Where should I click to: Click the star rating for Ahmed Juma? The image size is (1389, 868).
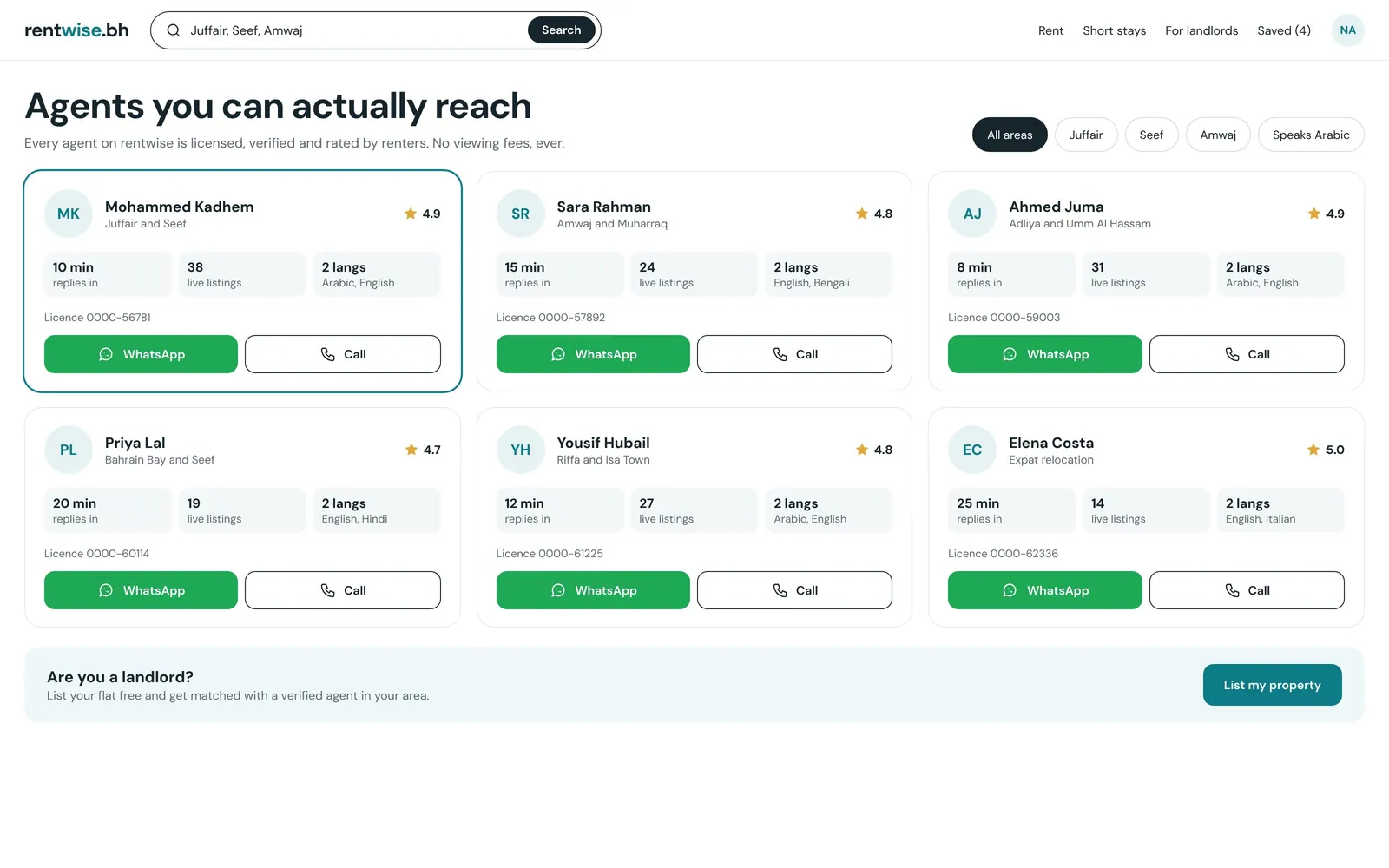[x=1326, y=214]
